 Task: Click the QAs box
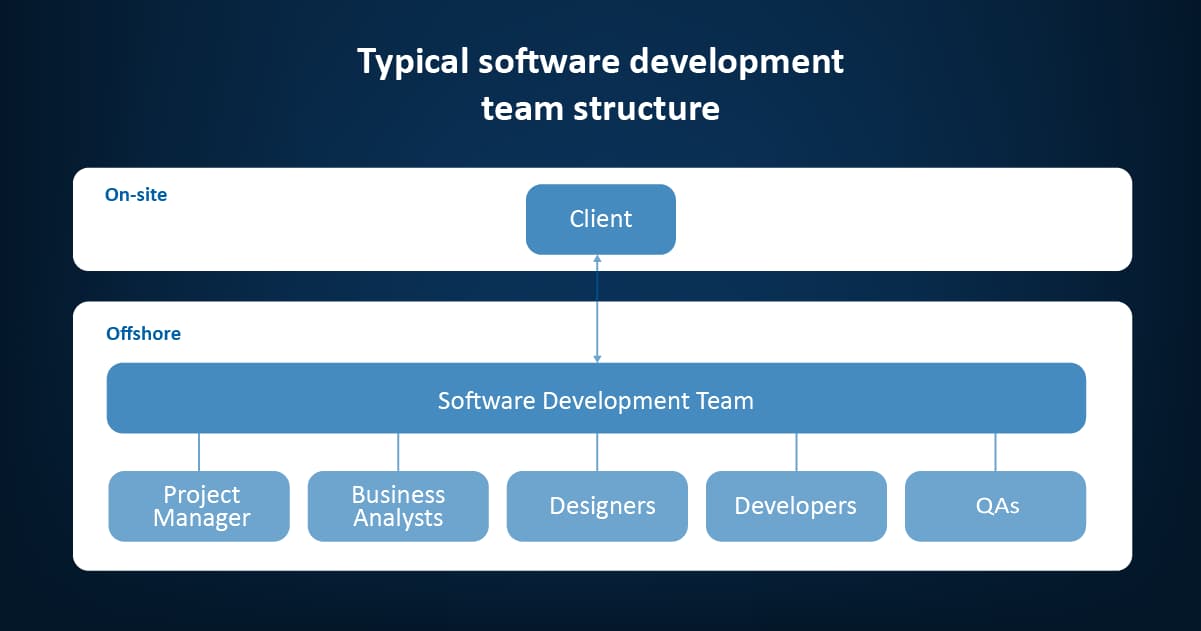995,506
